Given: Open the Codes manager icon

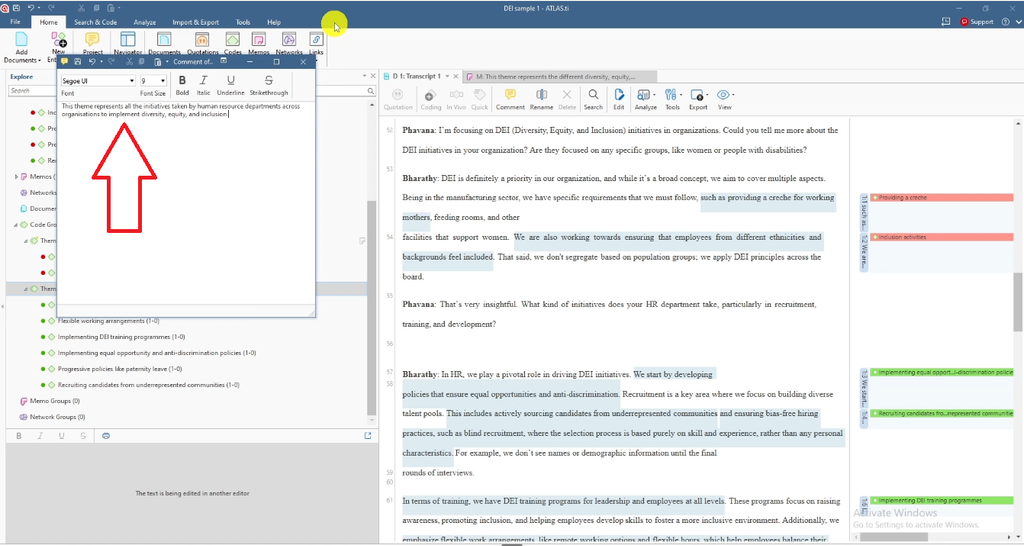Looking at the screenshot, I should click(232, 44).
